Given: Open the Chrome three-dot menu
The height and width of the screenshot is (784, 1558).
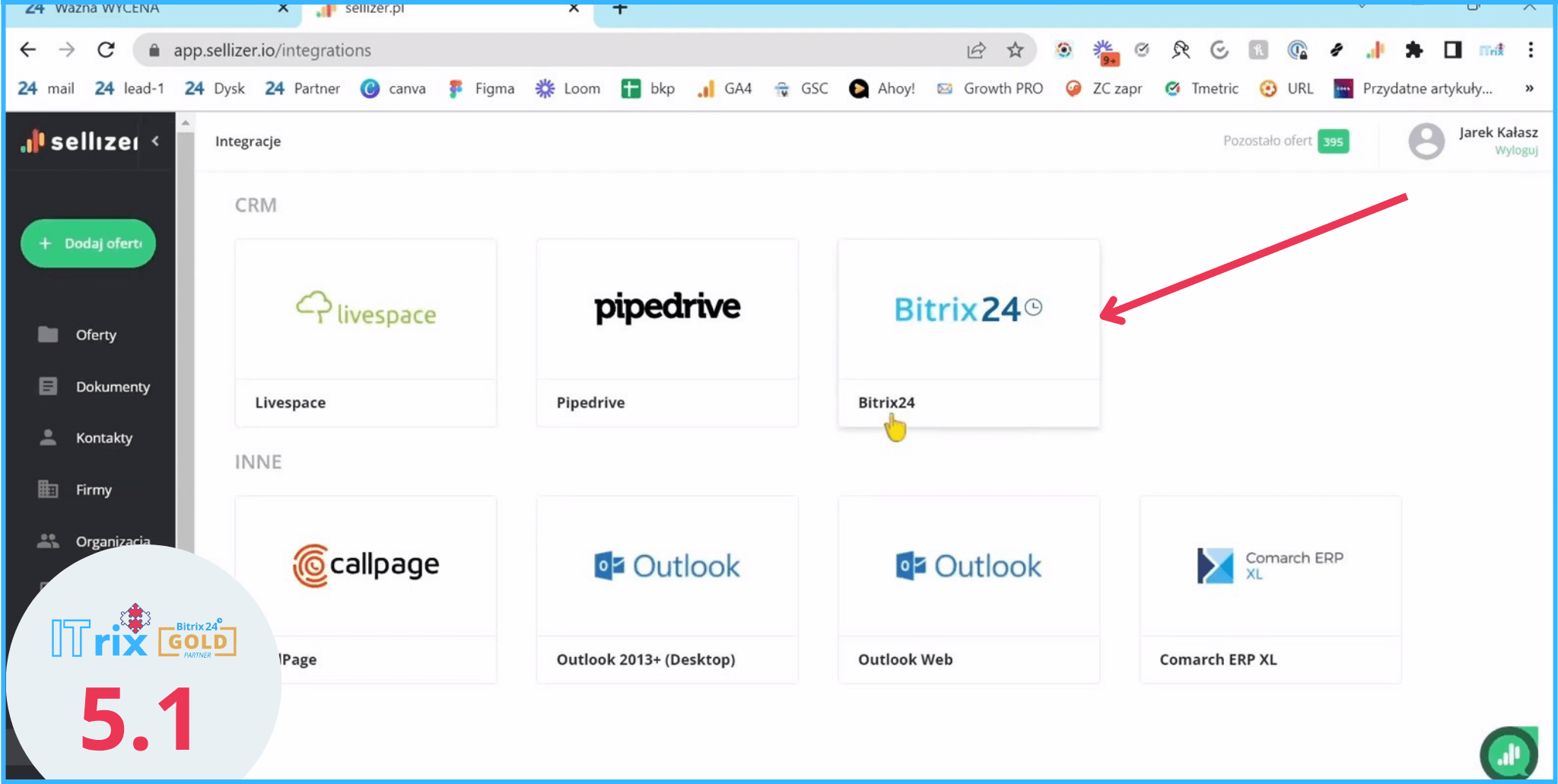Looking at the screenshot, I should 1531,50.
